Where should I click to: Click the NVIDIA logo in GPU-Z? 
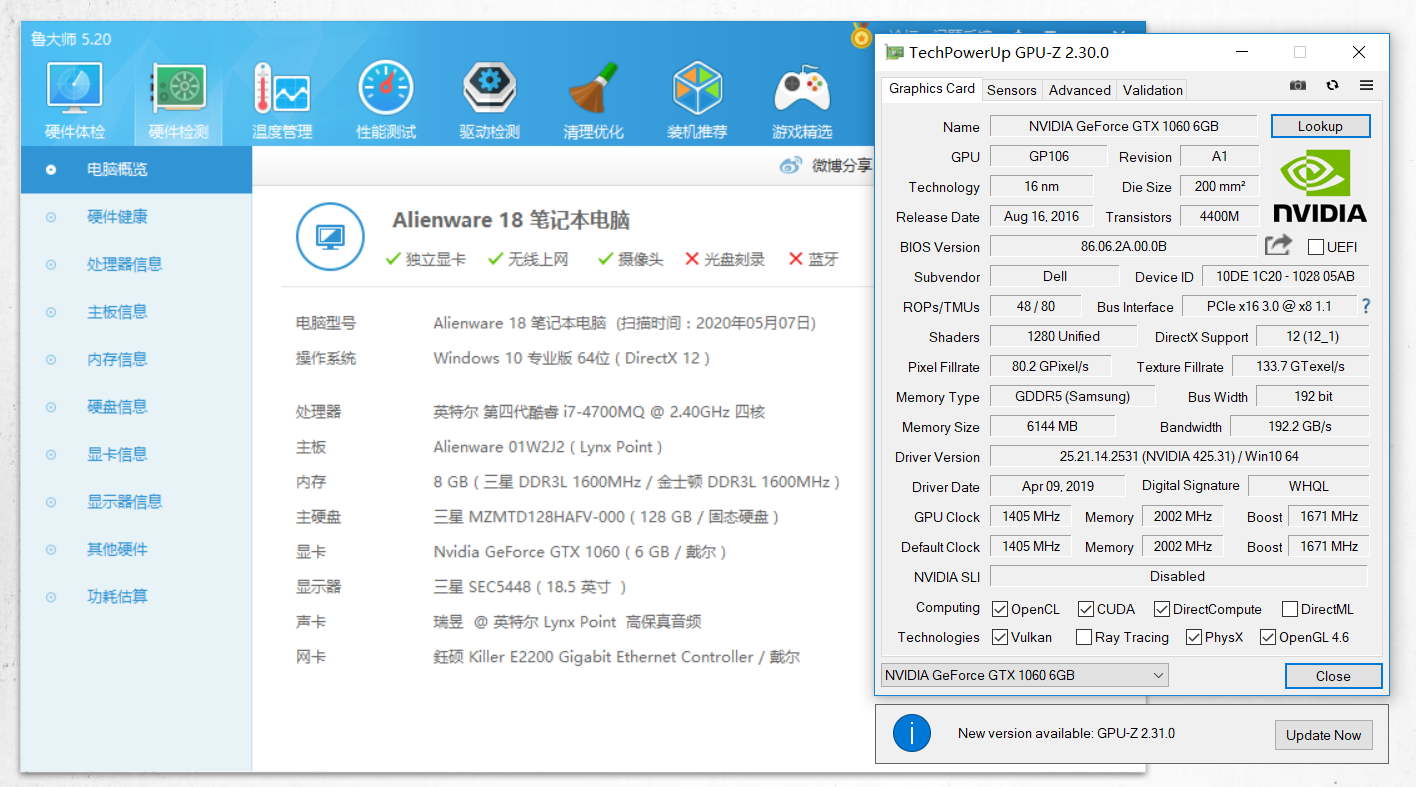pyautogui.click(x=1320, y=186)
